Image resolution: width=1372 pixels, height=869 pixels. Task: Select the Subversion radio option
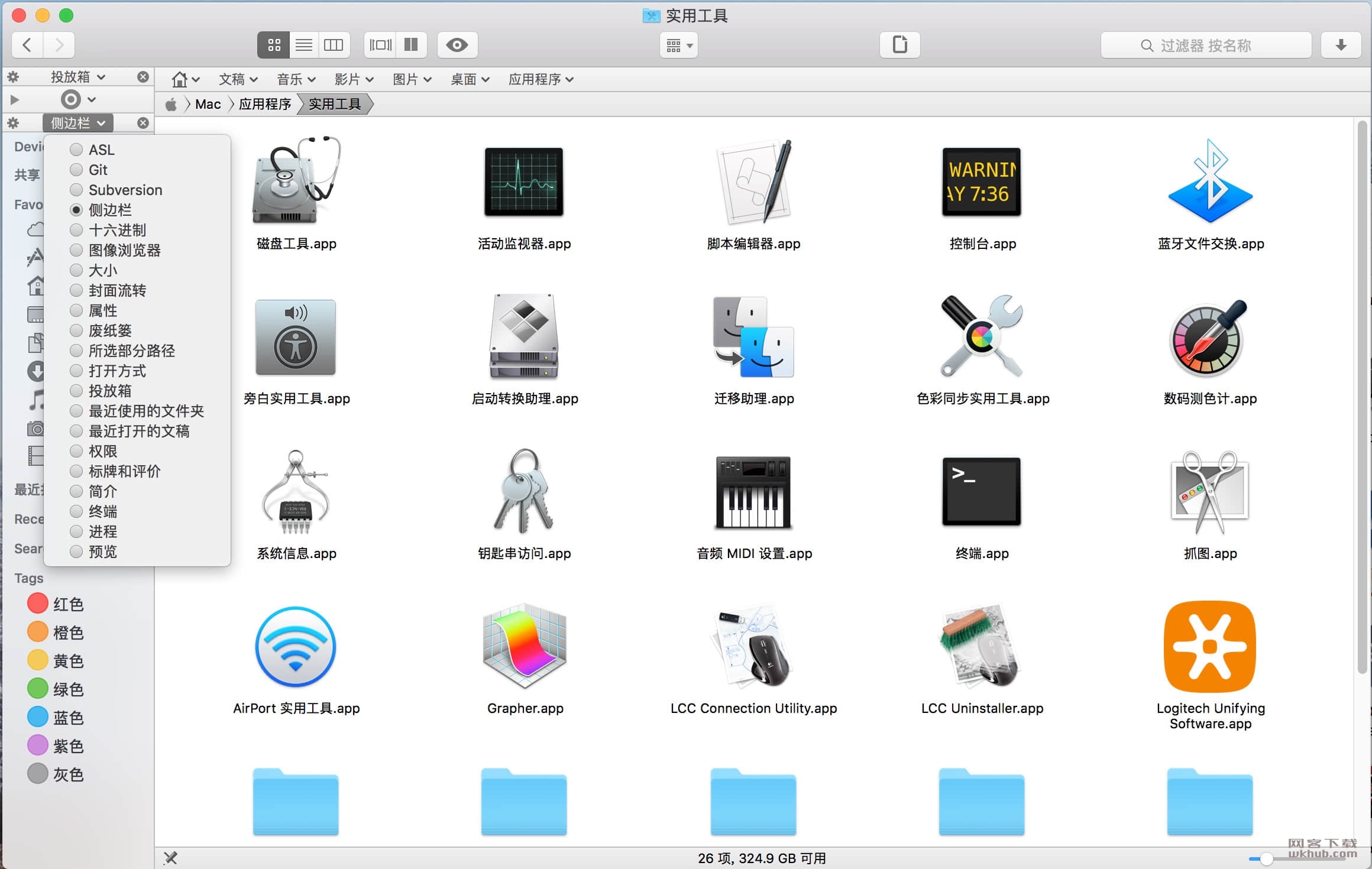tap(76, 190)
